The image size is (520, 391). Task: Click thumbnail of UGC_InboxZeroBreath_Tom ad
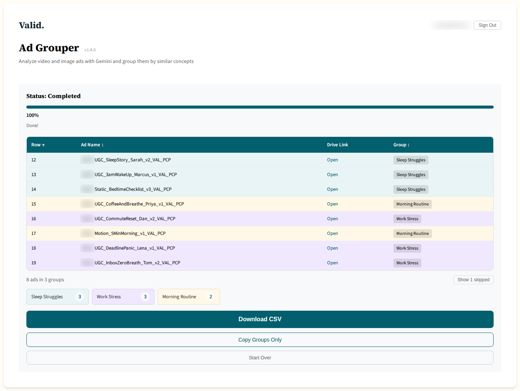coord(86,263)
